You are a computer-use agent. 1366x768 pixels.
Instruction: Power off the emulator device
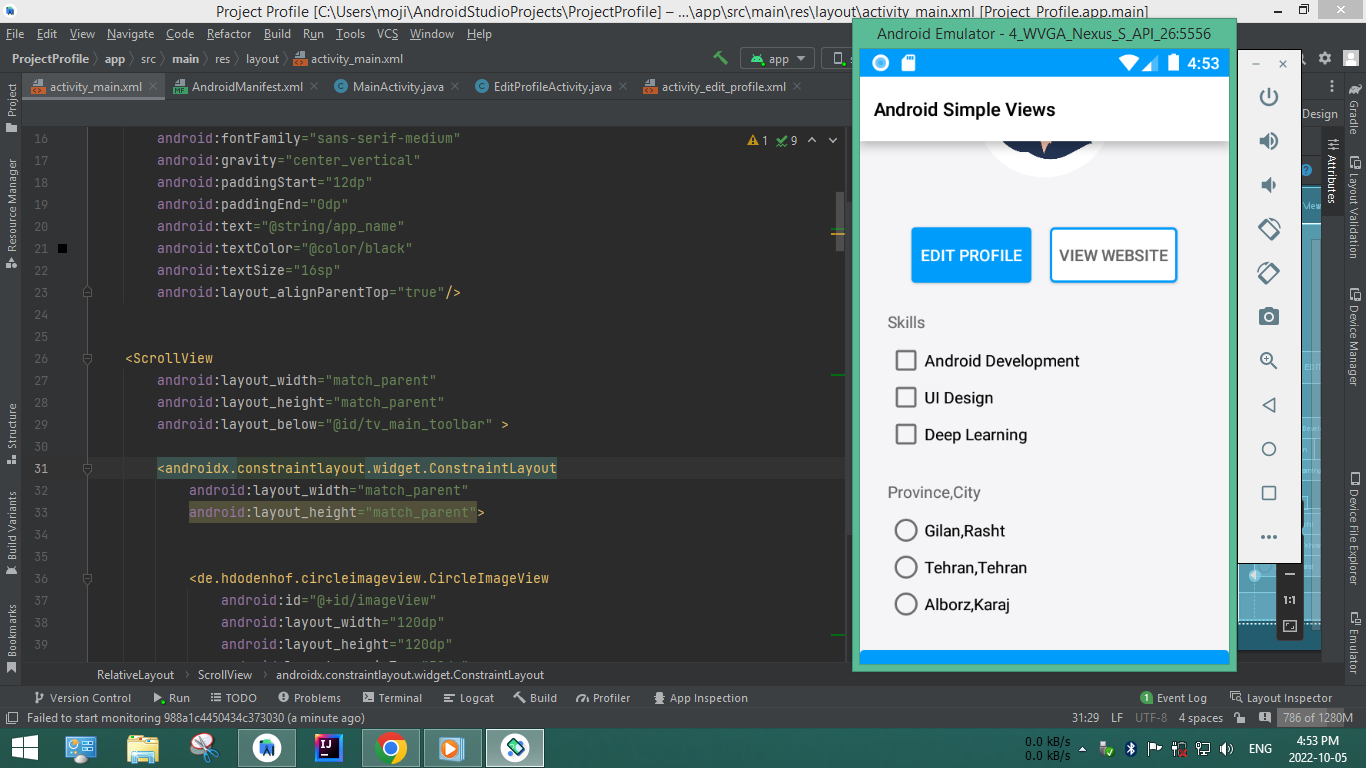pyautogui.click(x=1269, y=97)
